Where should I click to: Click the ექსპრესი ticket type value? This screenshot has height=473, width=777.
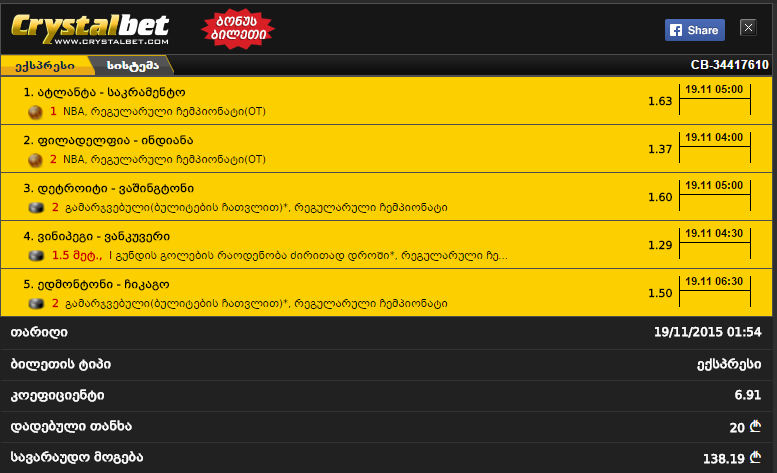point(729,365)
